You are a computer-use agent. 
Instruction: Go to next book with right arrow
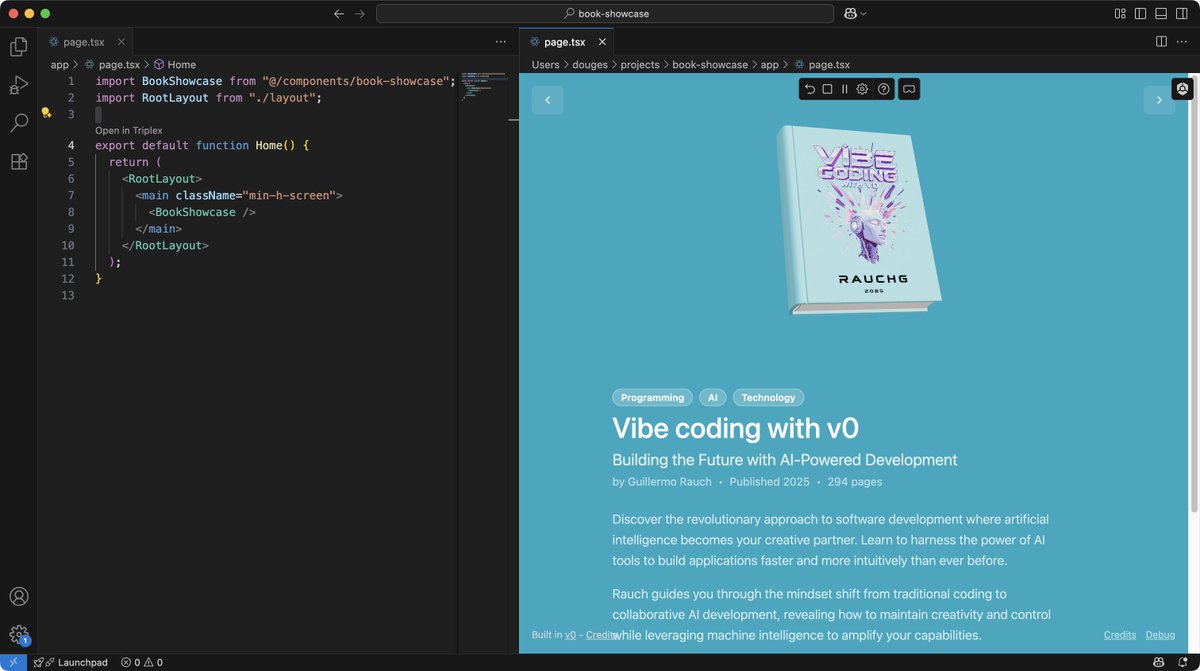1159,100
